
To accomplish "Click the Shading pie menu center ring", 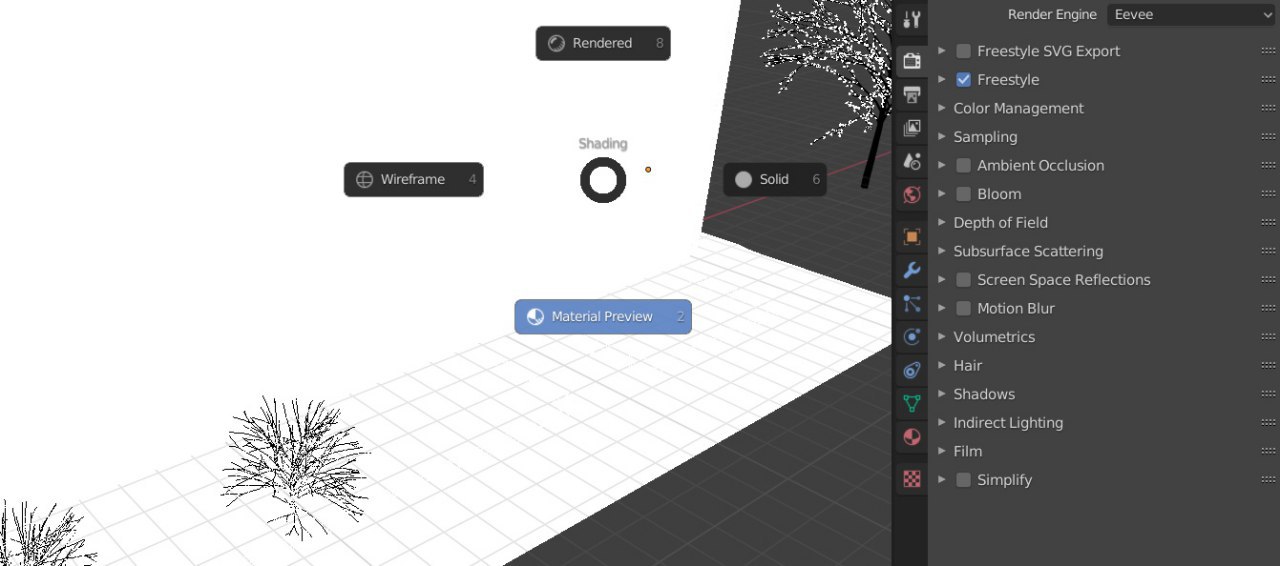I will click(x=603, y=180).
